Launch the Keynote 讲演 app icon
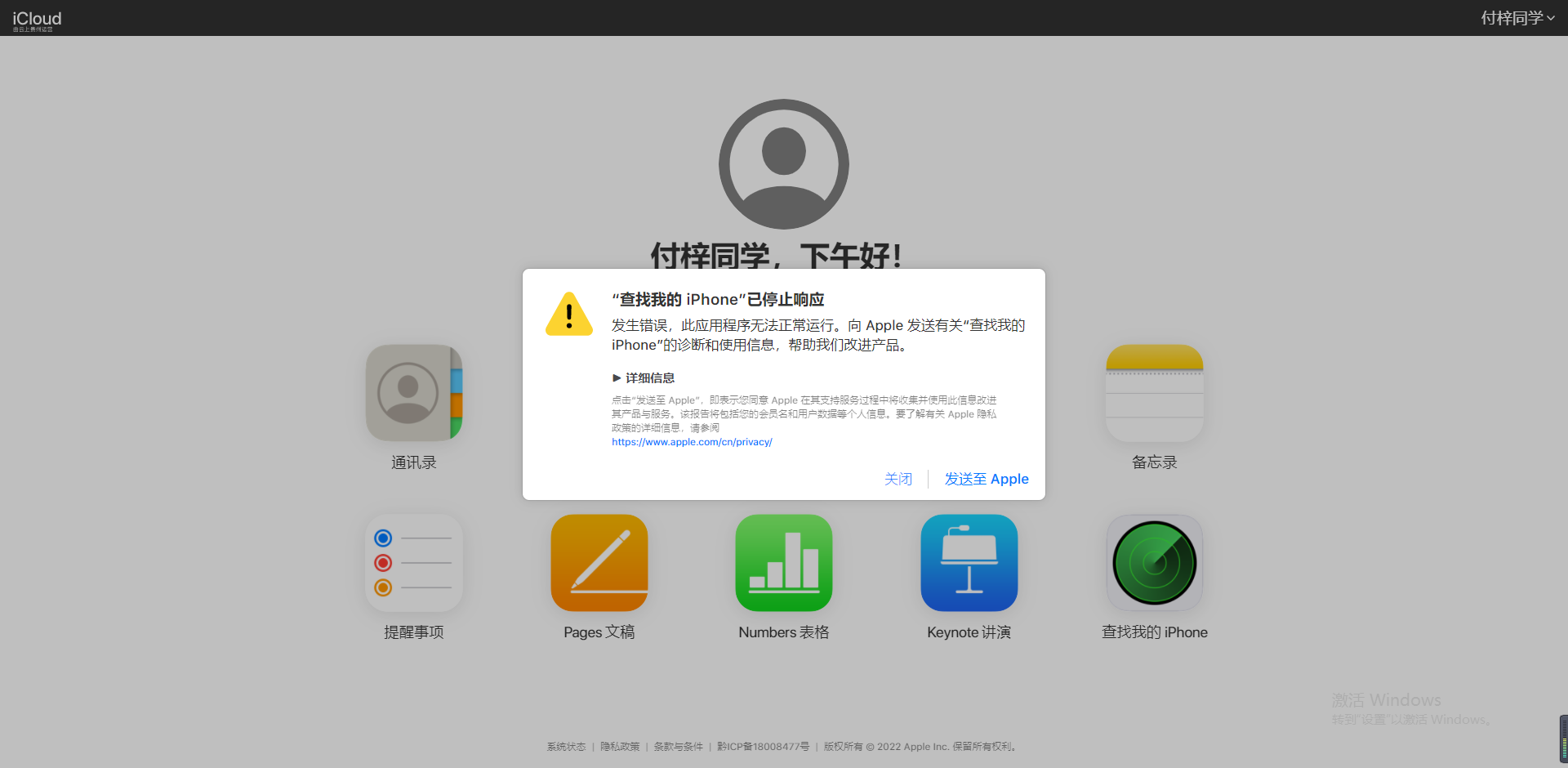 tap(969, 563)
